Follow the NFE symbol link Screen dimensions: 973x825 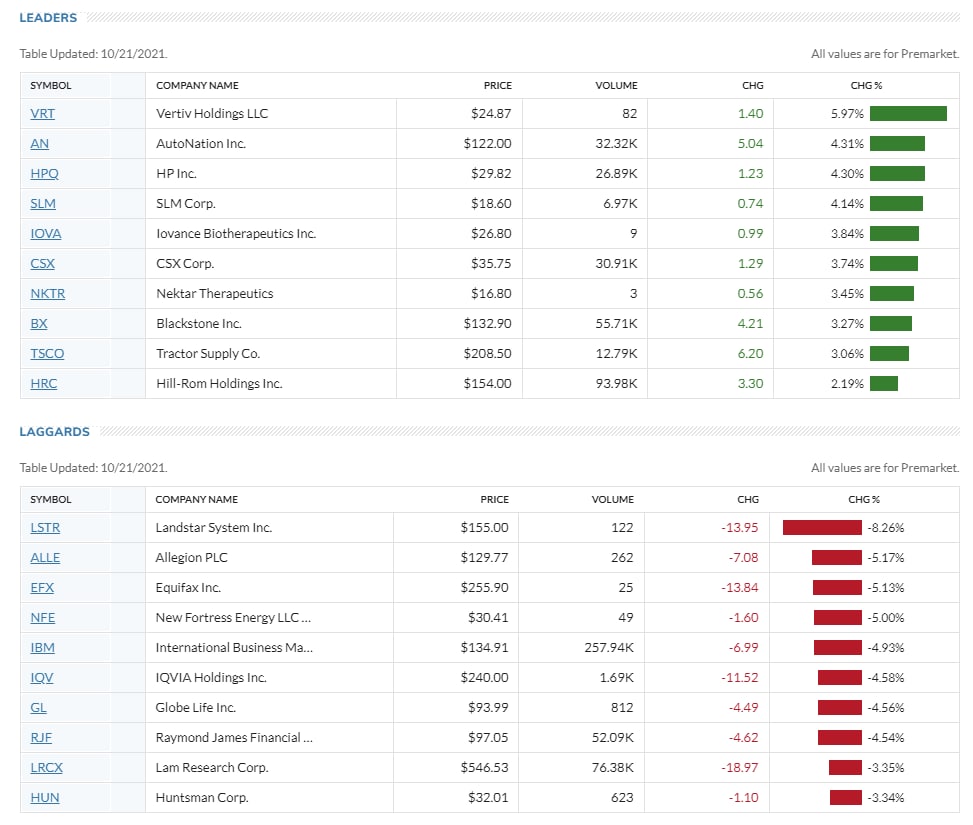42,618
